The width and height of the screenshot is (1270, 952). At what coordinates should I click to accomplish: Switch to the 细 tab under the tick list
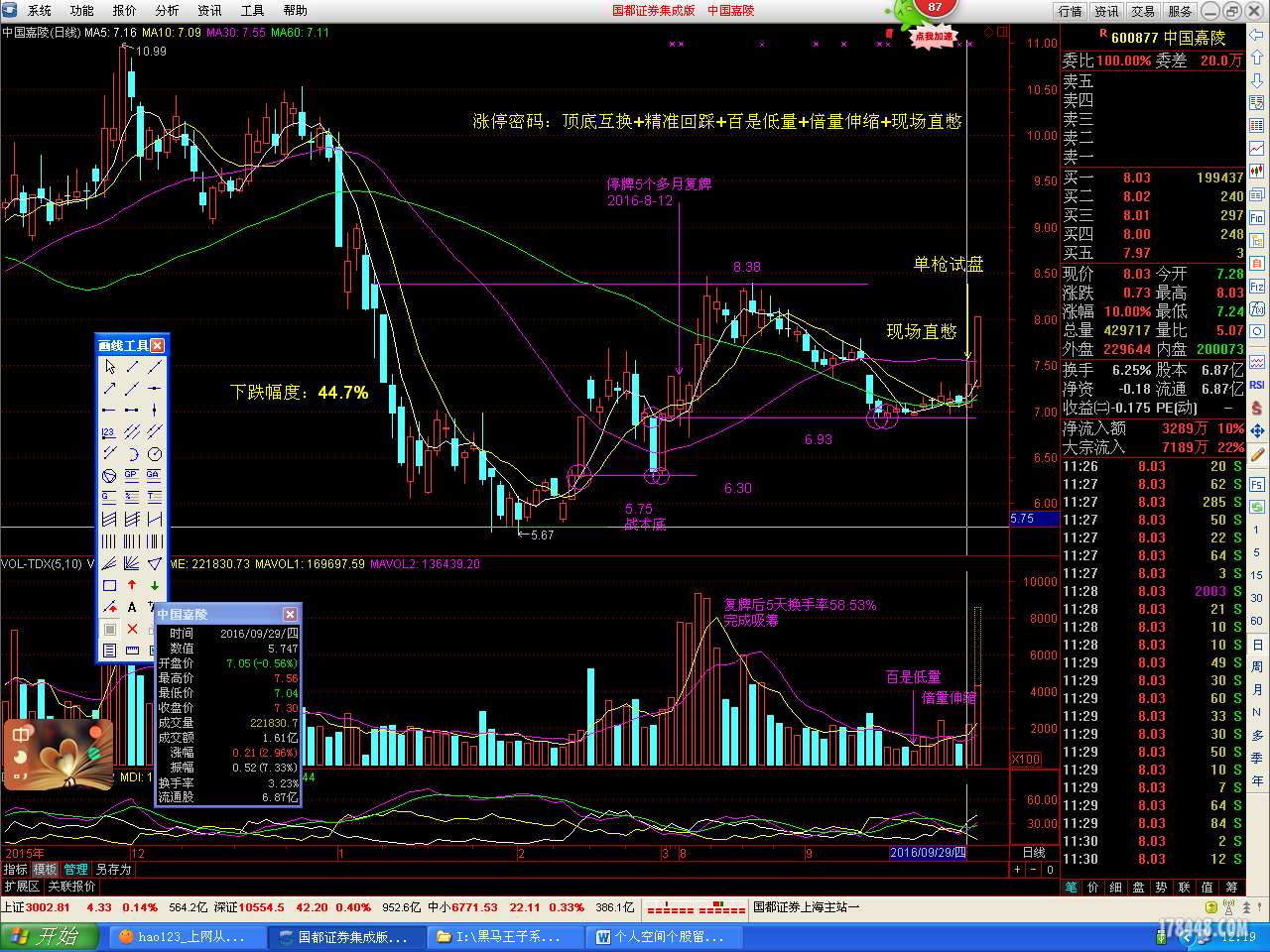pos(1116,887)
